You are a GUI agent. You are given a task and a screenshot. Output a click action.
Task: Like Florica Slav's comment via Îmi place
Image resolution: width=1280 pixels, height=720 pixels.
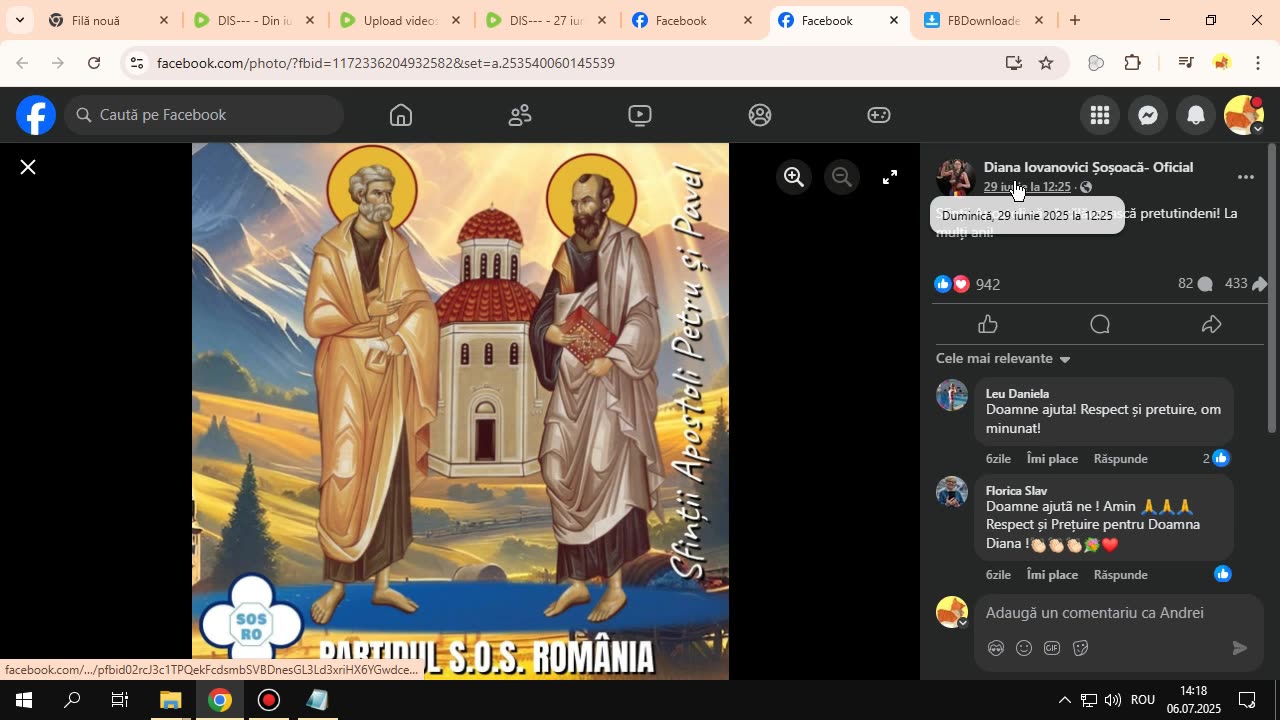pyautogui.click(x=1052, y=575)
